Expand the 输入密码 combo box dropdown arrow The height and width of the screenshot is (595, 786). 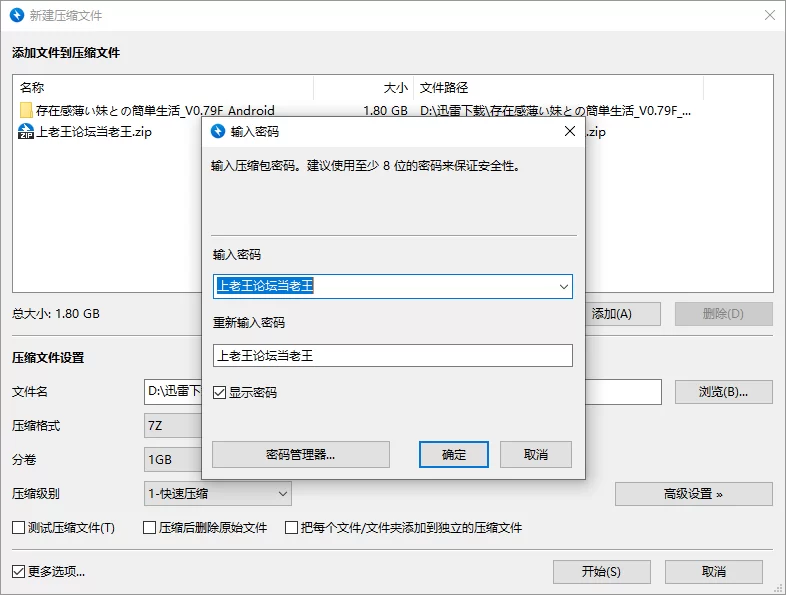563,286
